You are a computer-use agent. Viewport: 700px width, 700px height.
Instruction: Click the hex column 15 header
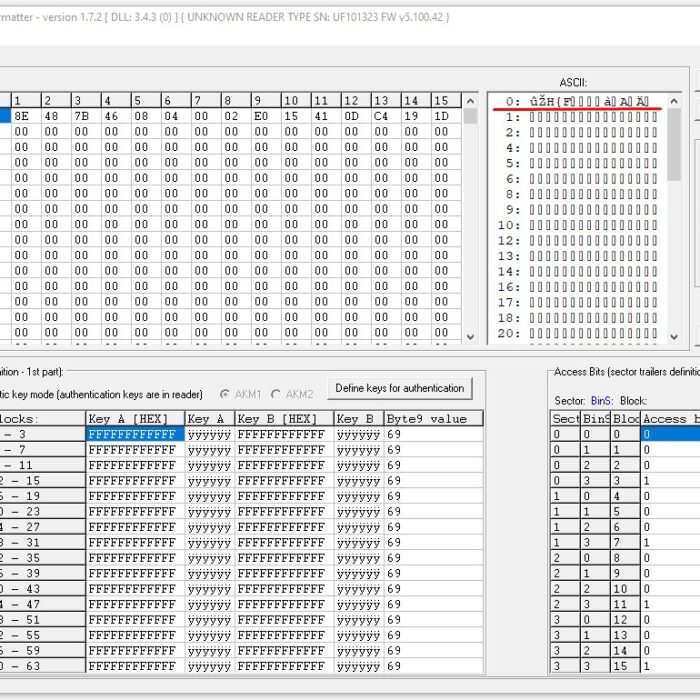click(446, 100)
